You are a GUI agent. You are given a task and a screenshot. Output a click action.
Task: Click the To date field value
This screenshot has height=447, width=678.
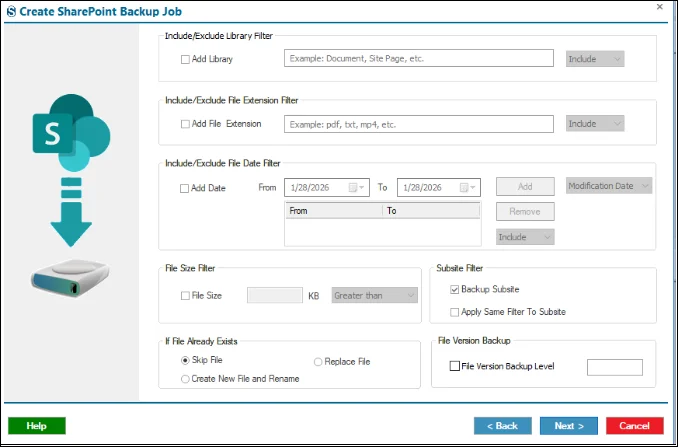[x=422, y=188]
